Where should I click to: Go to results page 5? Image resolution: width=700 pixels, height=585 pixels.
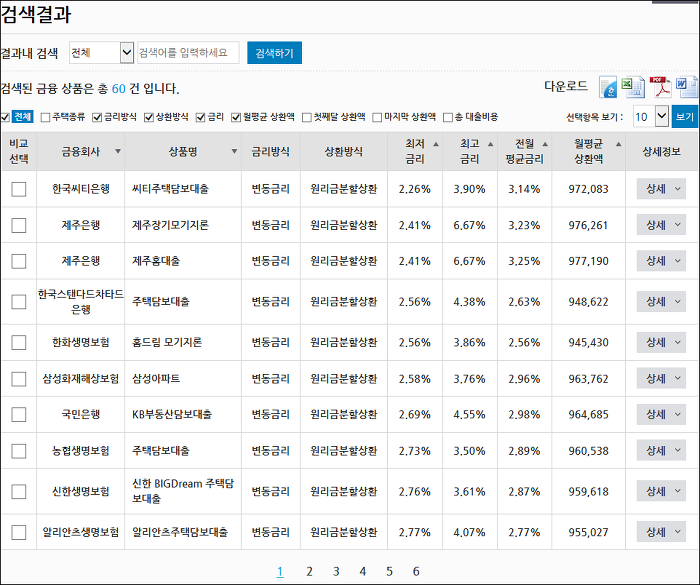[x=389, y=572]
